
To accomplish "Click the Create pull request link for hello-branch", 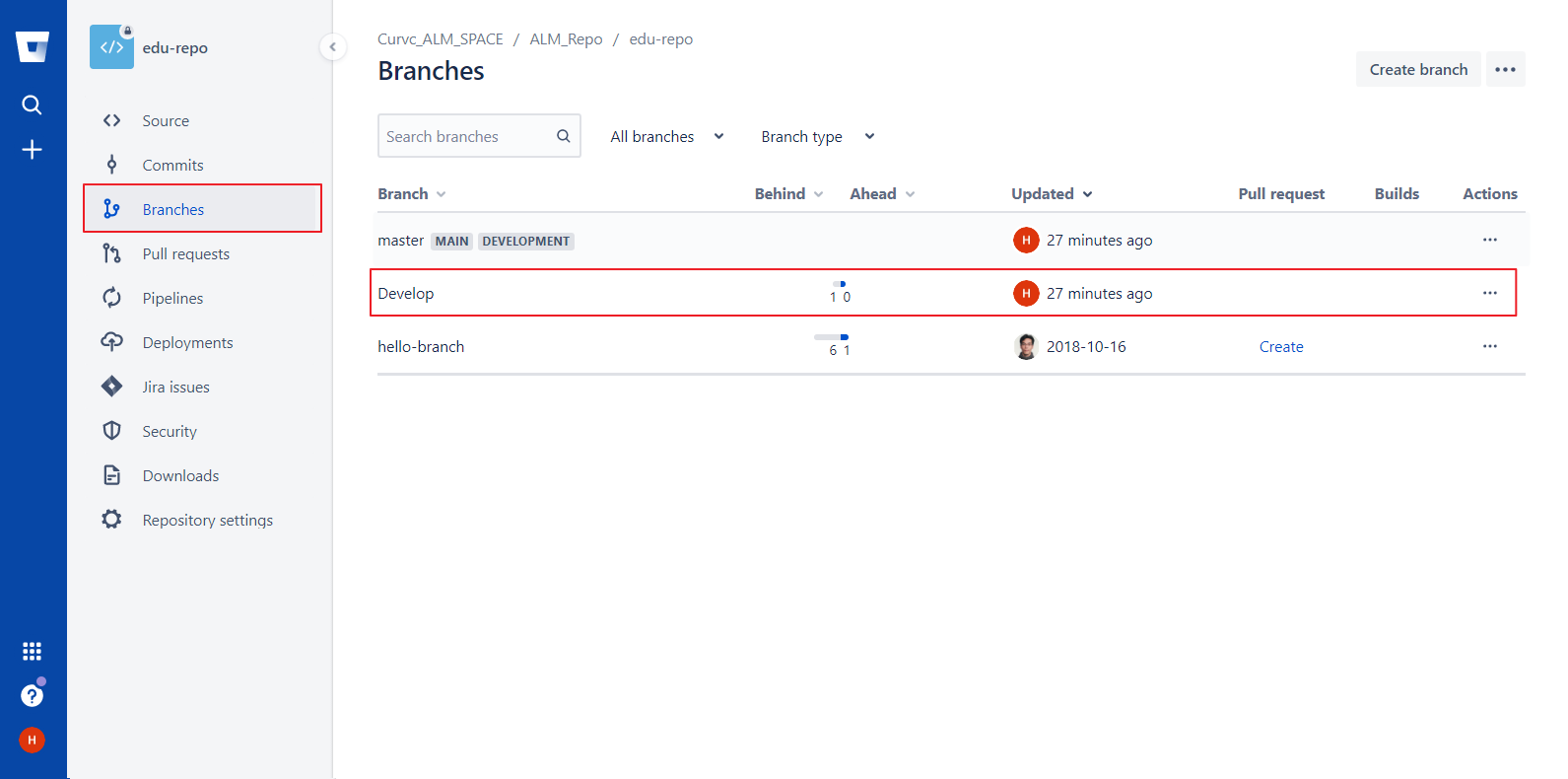I will [x=1281, y=347].
